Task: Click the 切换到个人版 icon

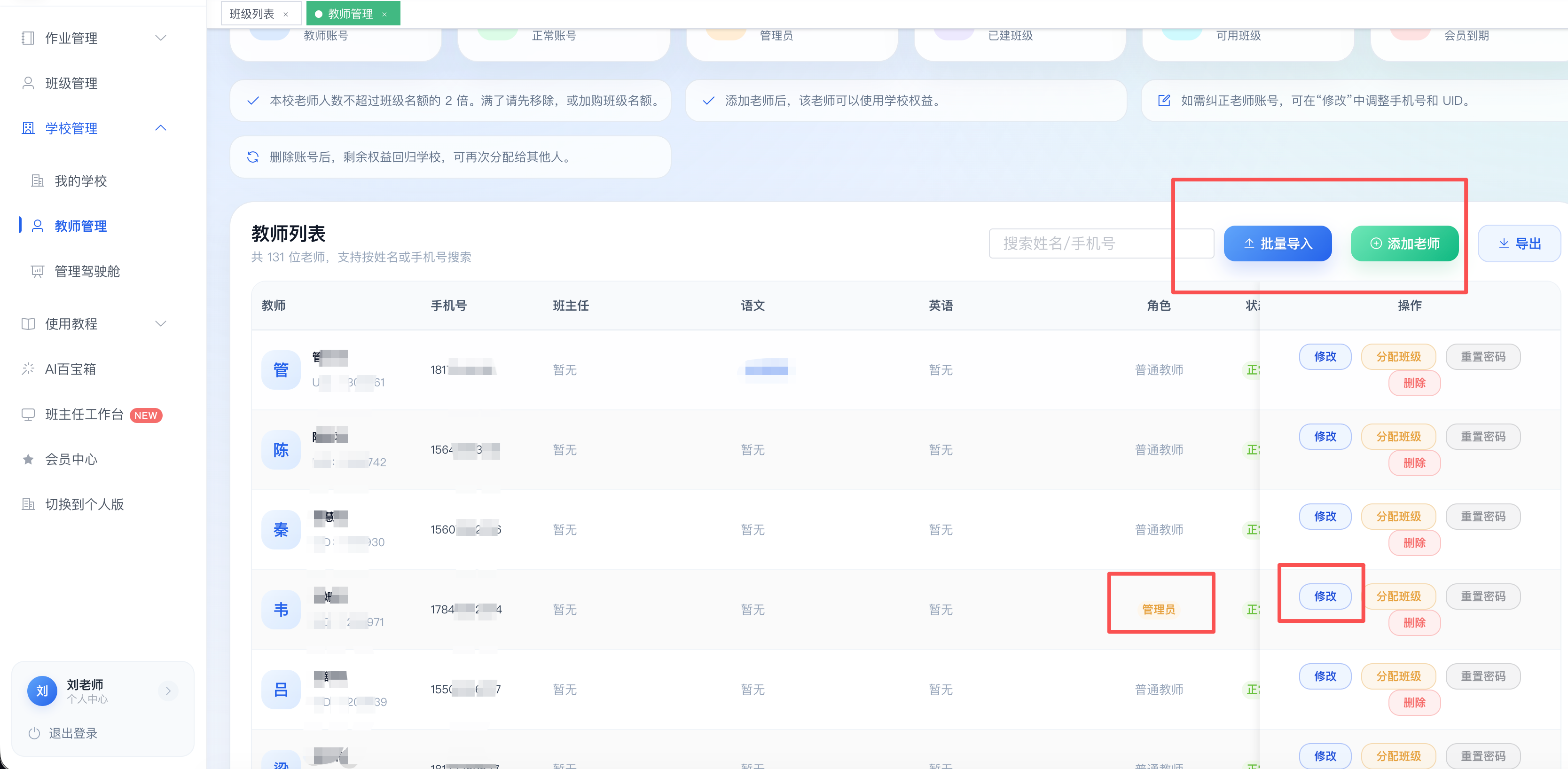Action: (x=28, y=504)
